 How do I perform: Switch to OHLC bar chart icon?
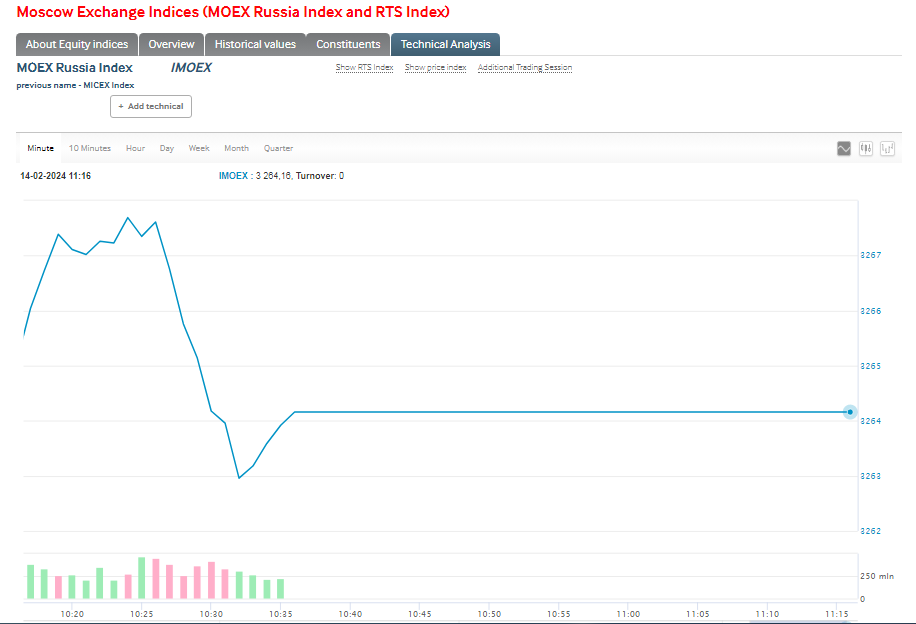tap(887, 148)
